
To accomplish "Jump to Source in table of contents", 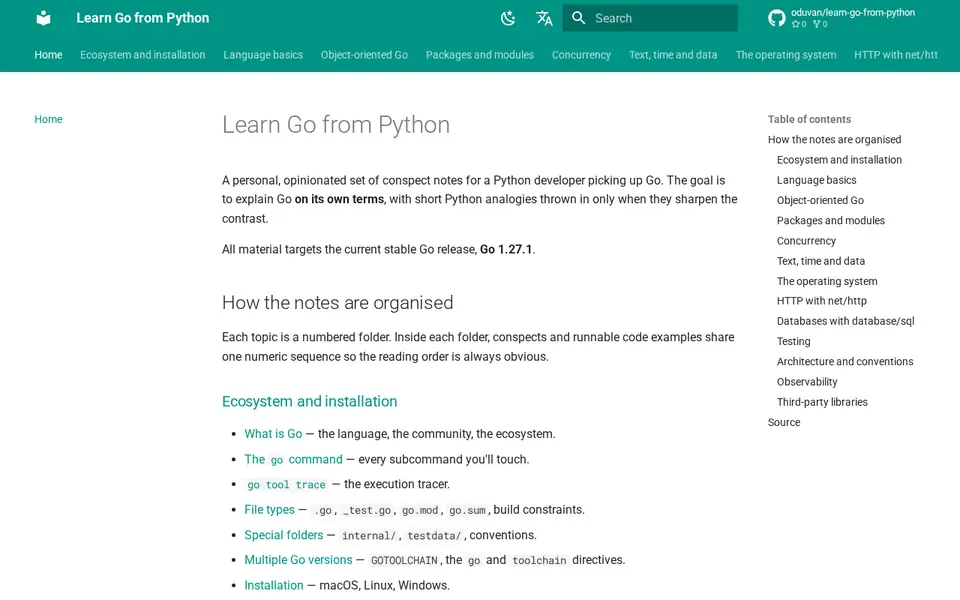I will click(784, 422).
